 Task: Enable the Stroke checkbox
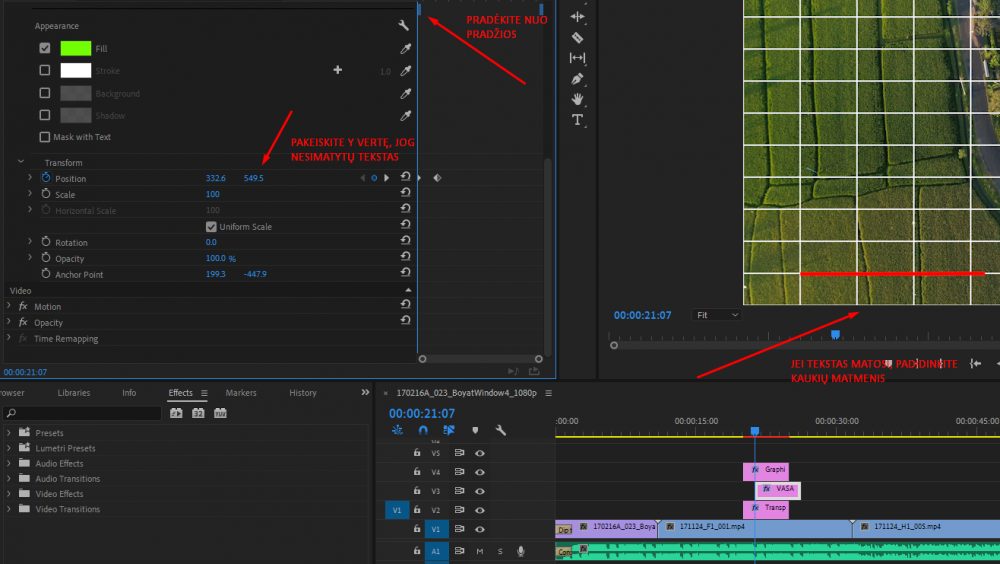tap(44, 71)
